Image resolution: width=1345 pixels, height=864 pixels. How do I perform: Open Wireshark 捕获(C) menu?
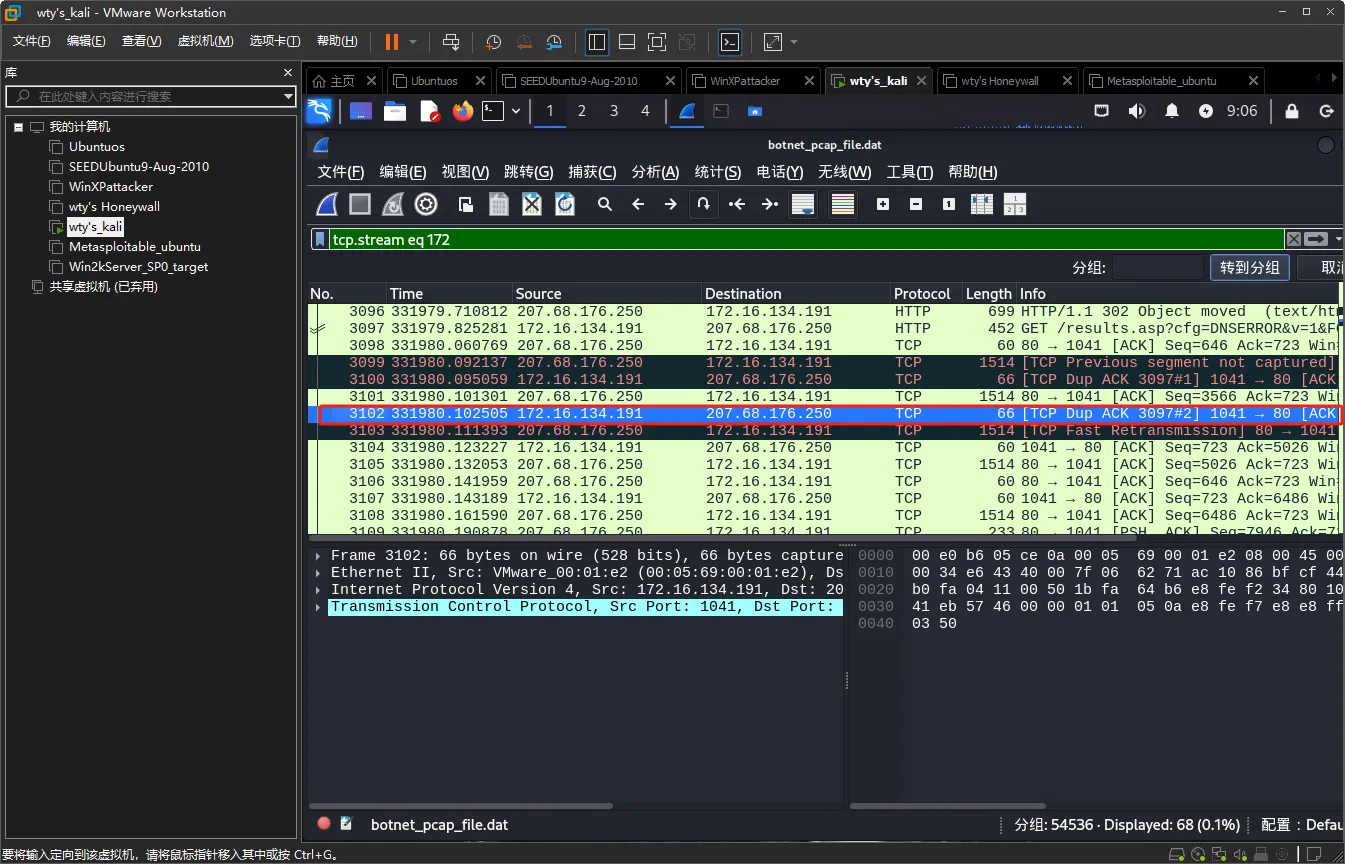(592, 172)
